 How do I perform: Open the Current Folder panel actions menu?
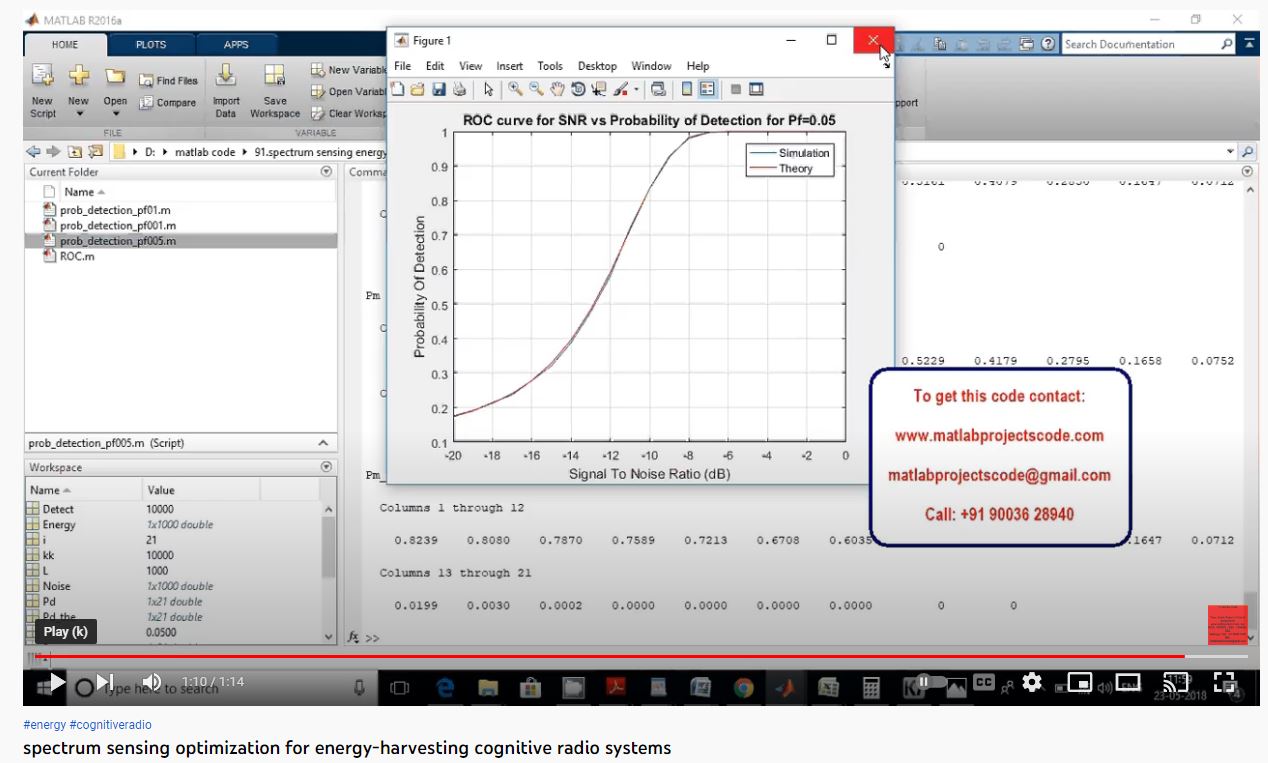[x=325, y=172]
